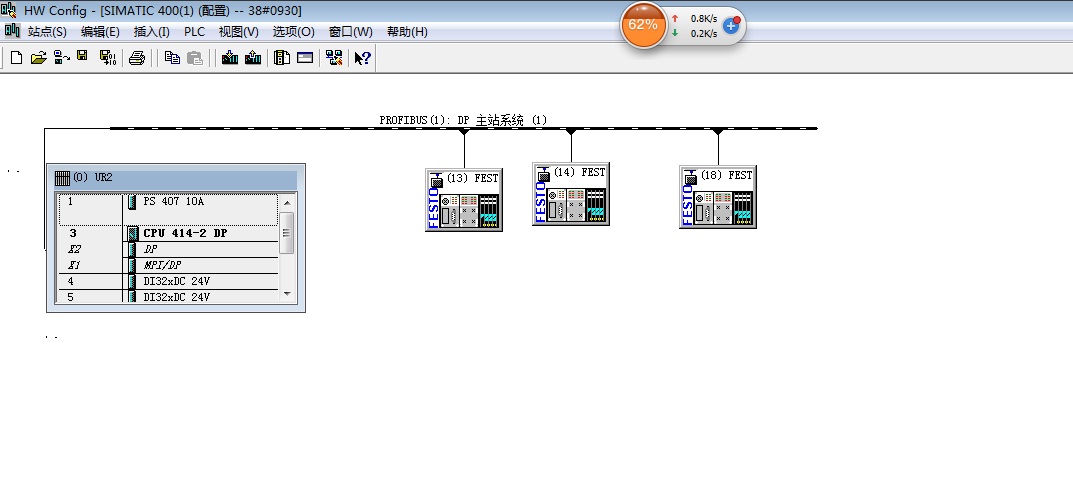
Task: Click the Open Online station toolbar icon
Action: 62,58
